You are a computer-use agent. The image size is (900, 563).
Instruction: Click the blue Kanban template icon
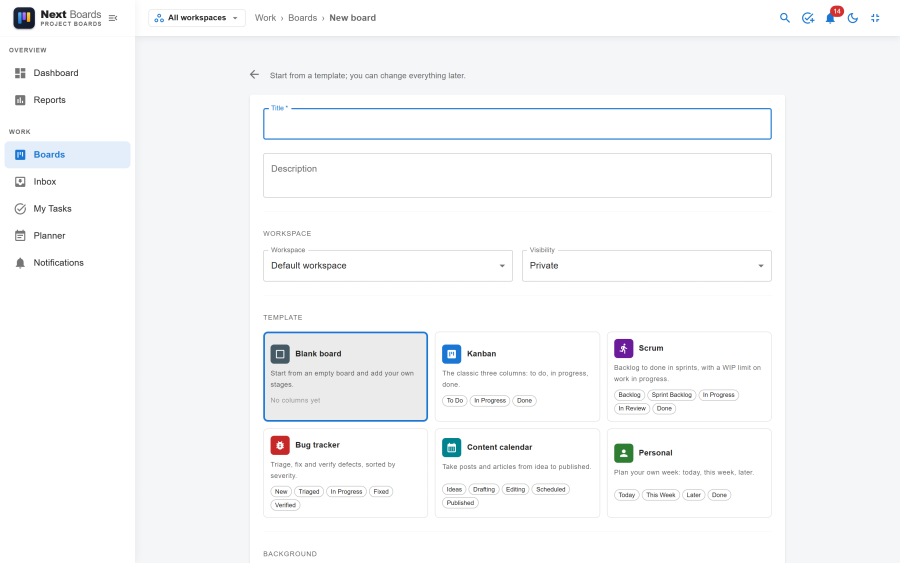click(x=452, y=354)
